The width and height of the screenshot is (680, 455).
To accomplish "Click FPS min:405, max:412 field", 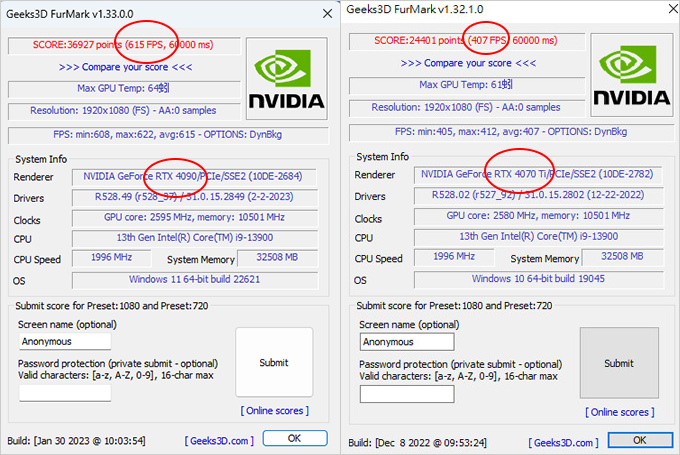I will [x=512, y=132].
